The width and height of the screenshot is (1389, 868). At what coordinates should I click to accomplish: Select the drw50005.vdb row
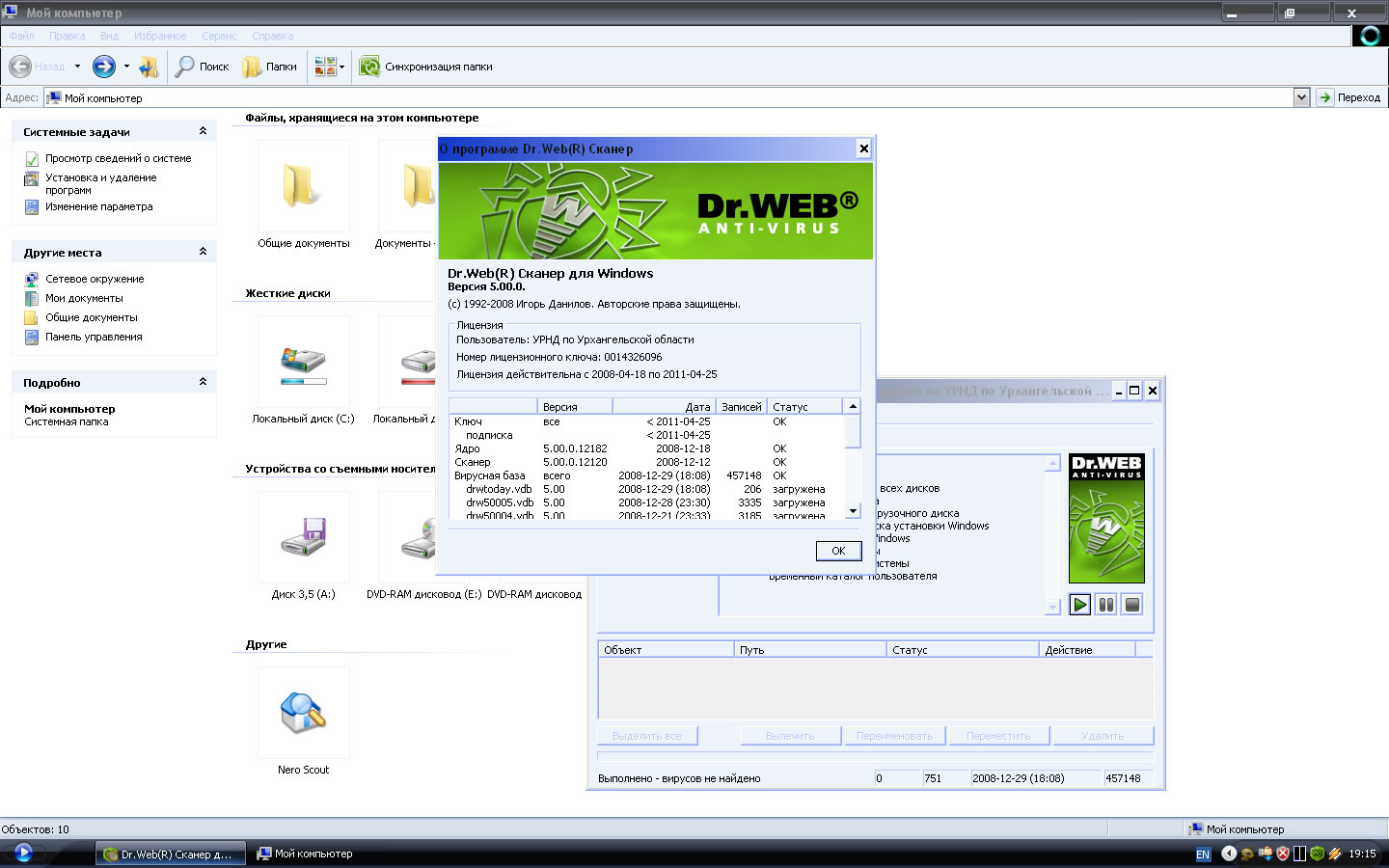click(x=646, y=502)
